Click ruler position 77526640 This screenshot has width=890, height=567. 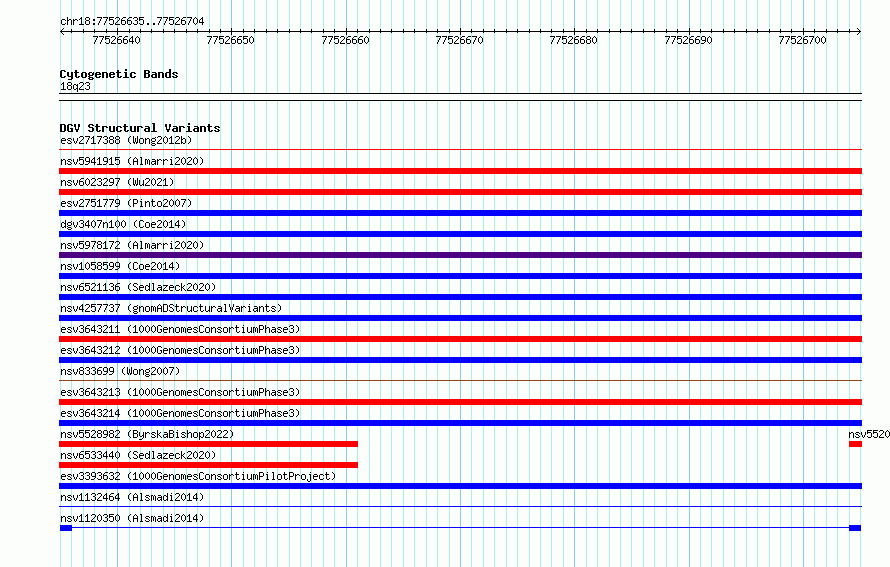pos(116,40)
